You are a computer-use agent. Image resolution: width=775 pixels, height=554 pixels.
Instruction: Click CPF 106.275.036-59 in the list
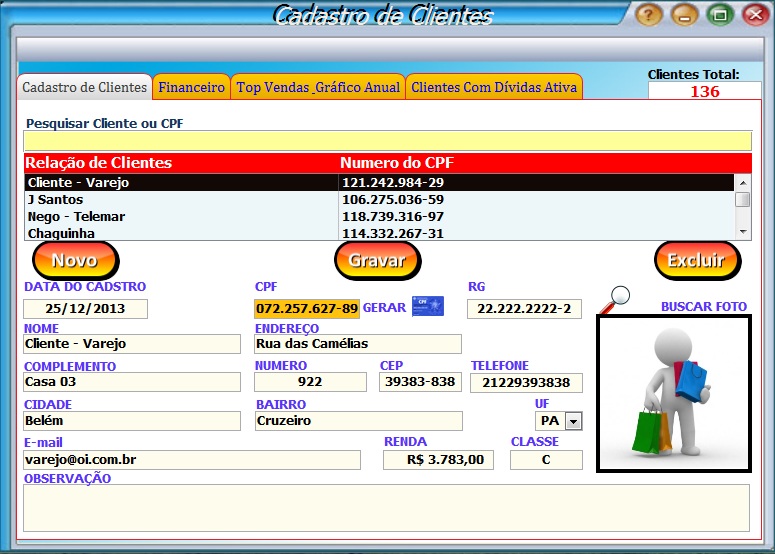point(393,200)
